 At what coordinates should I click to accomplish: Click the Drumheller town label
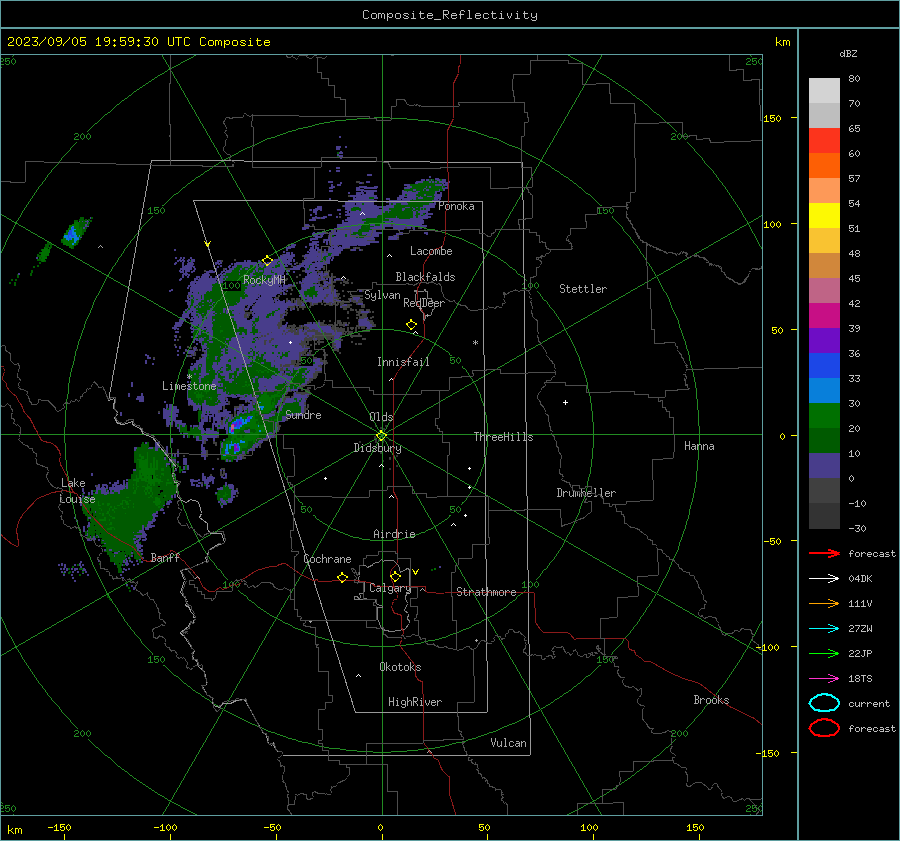tap(586, 493)
